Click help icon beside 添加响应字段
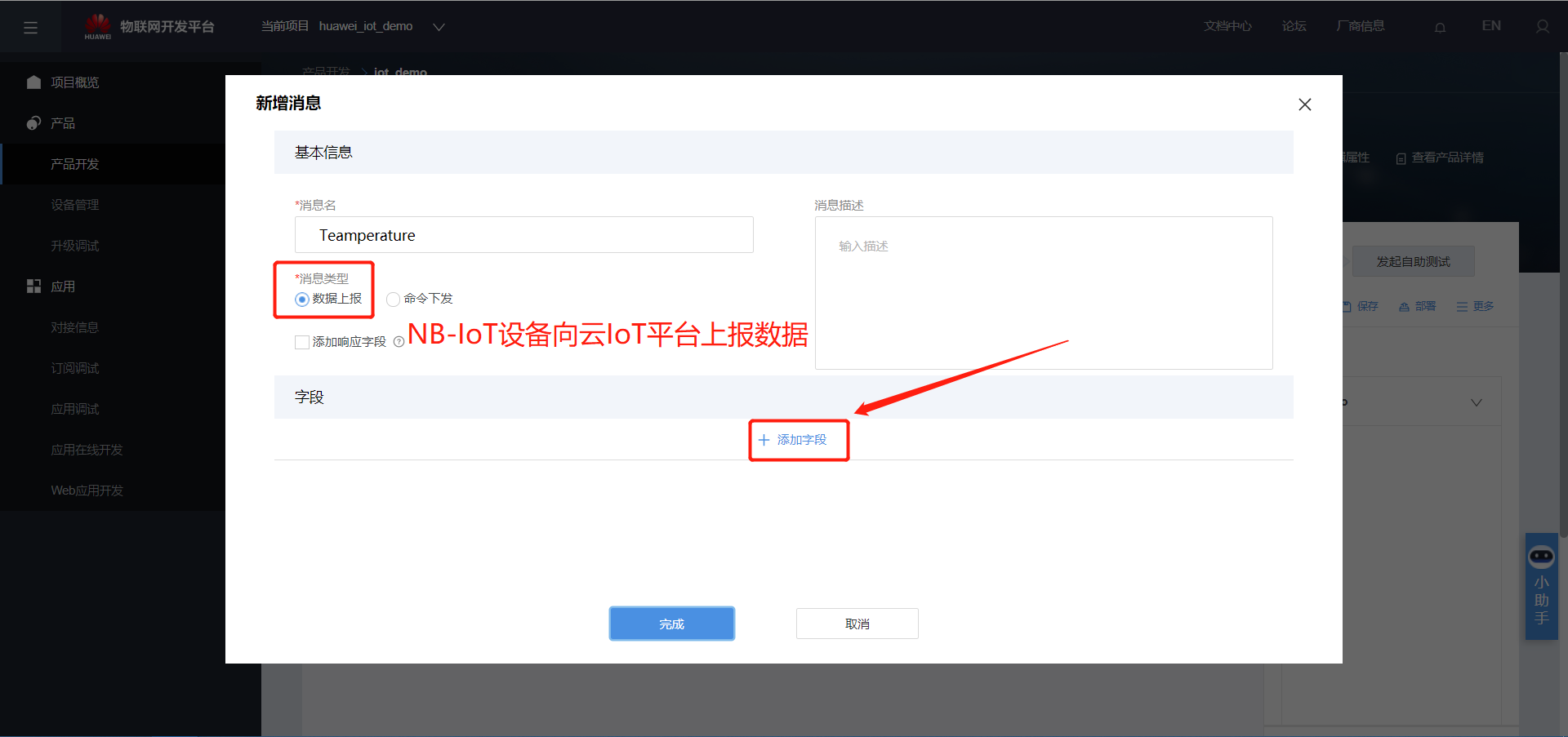This screenshot has width=1568, height=737. [x=399, y=342]
